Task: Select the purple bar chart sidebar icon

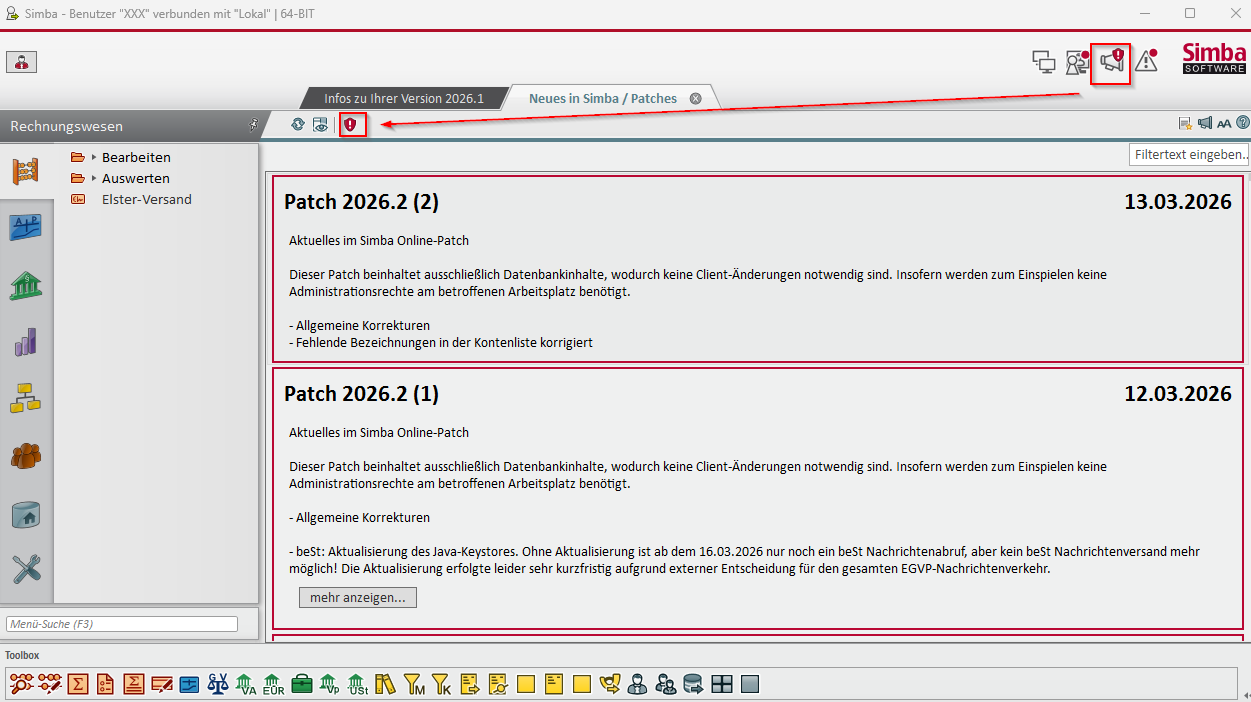Action: click(26, 343)
